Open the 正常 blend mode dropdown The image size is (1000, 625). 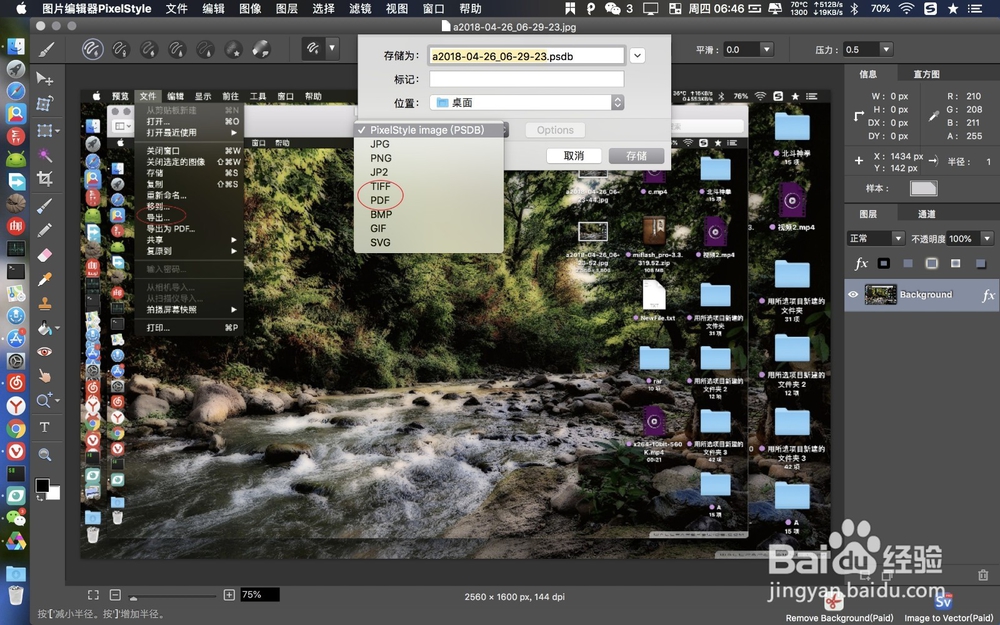click(875, 238)
